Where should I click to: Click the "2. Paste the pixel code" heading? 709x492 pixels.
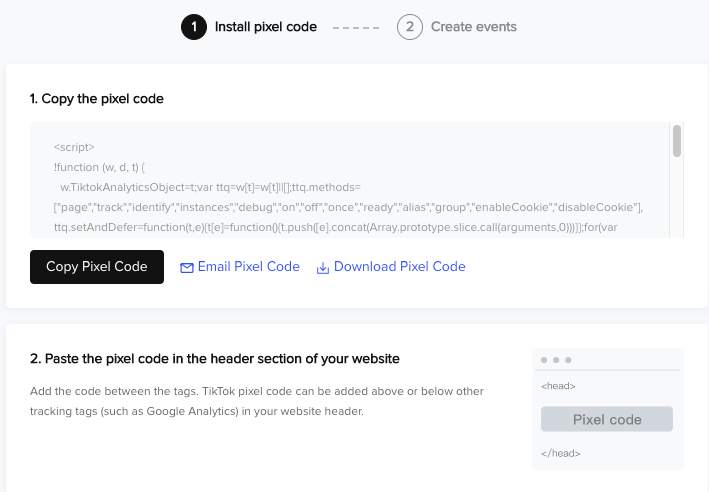[x=215, y=358]
